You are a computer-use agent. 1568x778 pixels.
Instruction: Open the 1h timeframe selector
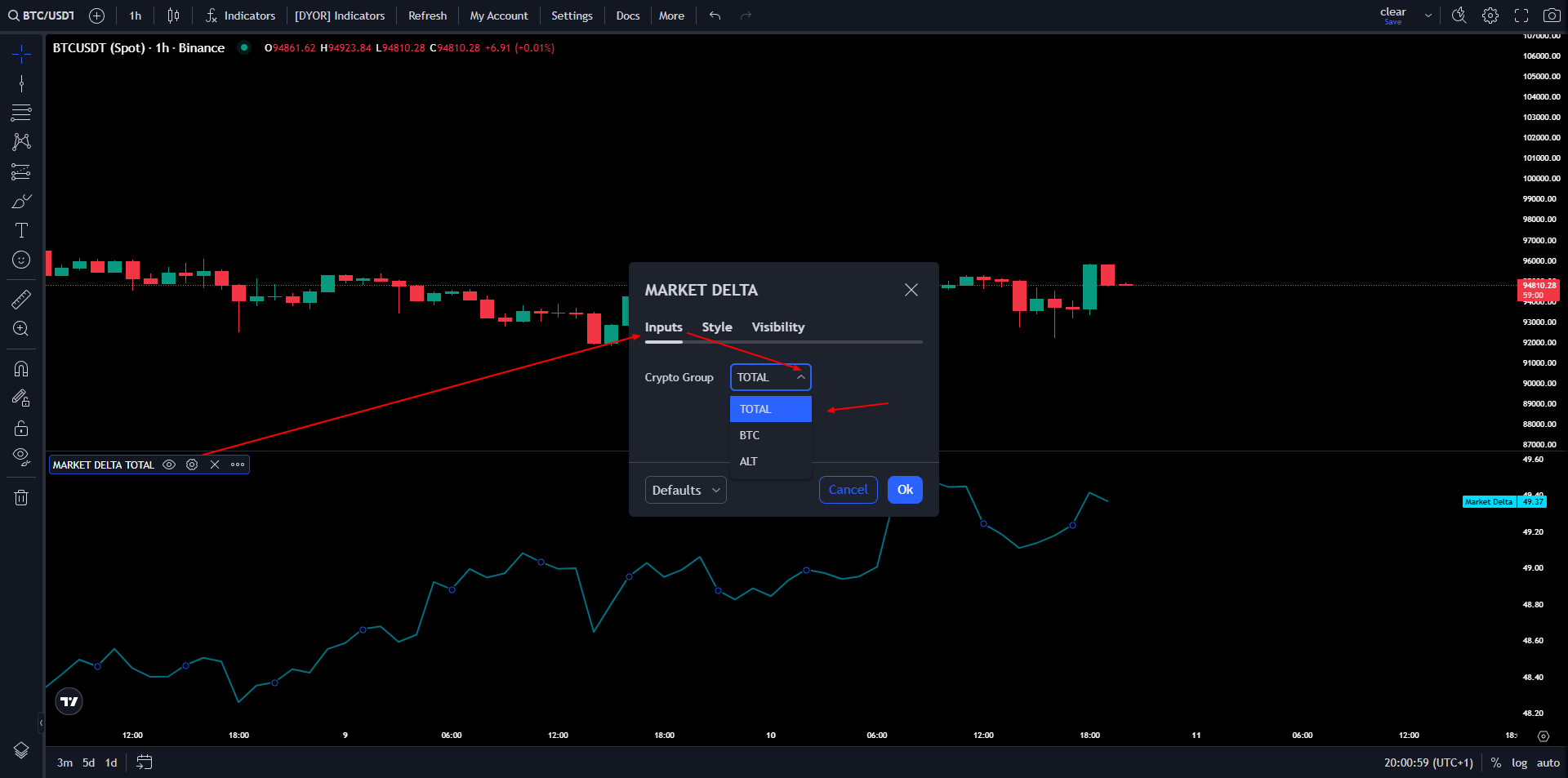pos(136,16)
